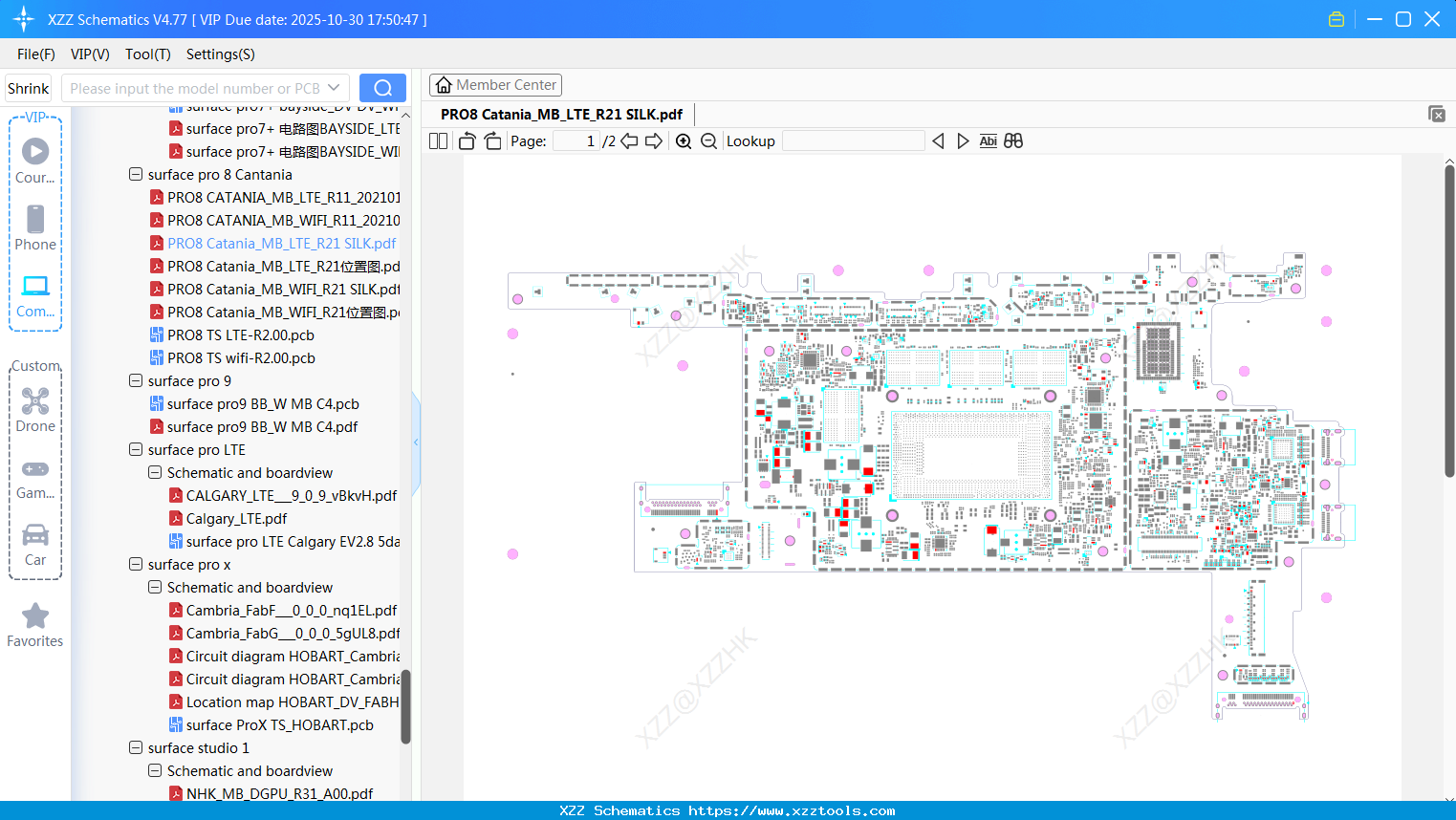Collapse the surface studio 1 folder
Image resolution: width=1456 pixels, height=820 pixels.
(x=136, y=748)
